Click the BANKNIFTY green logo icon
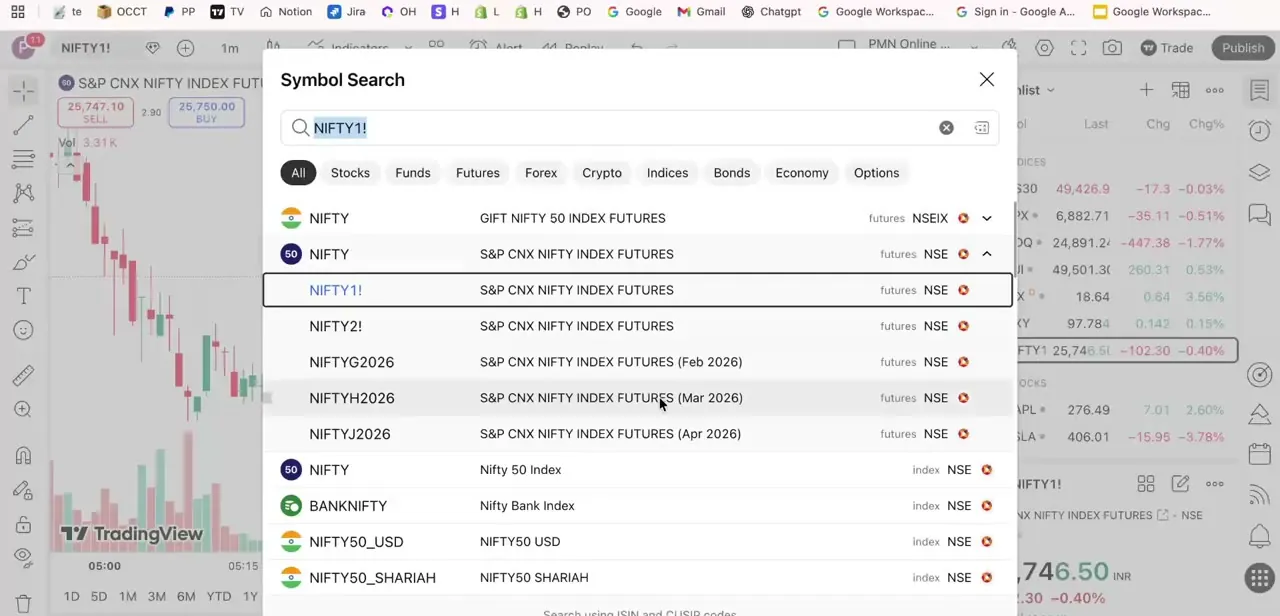The height and width of the screenshot is (616, 1280). coord(291,506)
